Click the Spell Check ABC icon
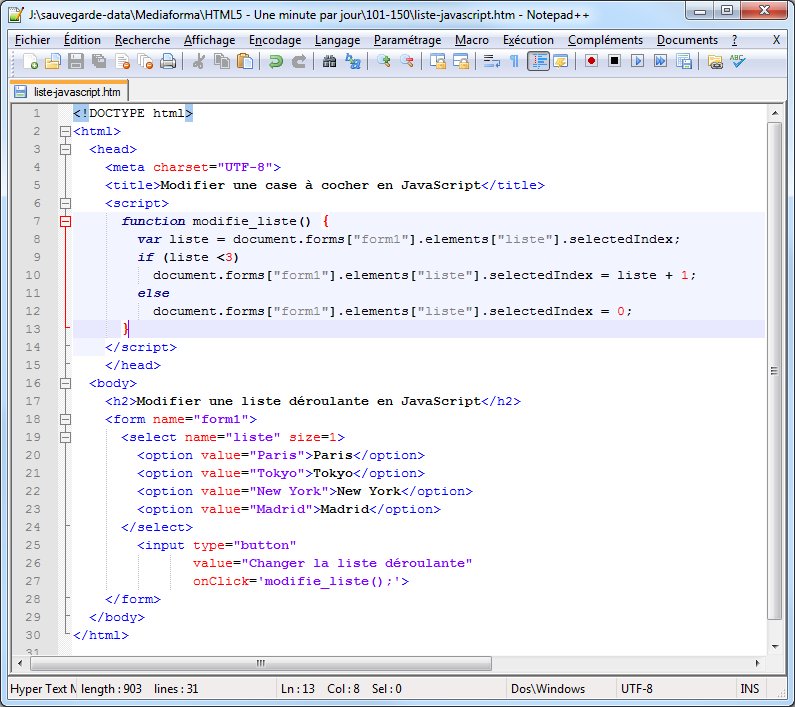 738,62
